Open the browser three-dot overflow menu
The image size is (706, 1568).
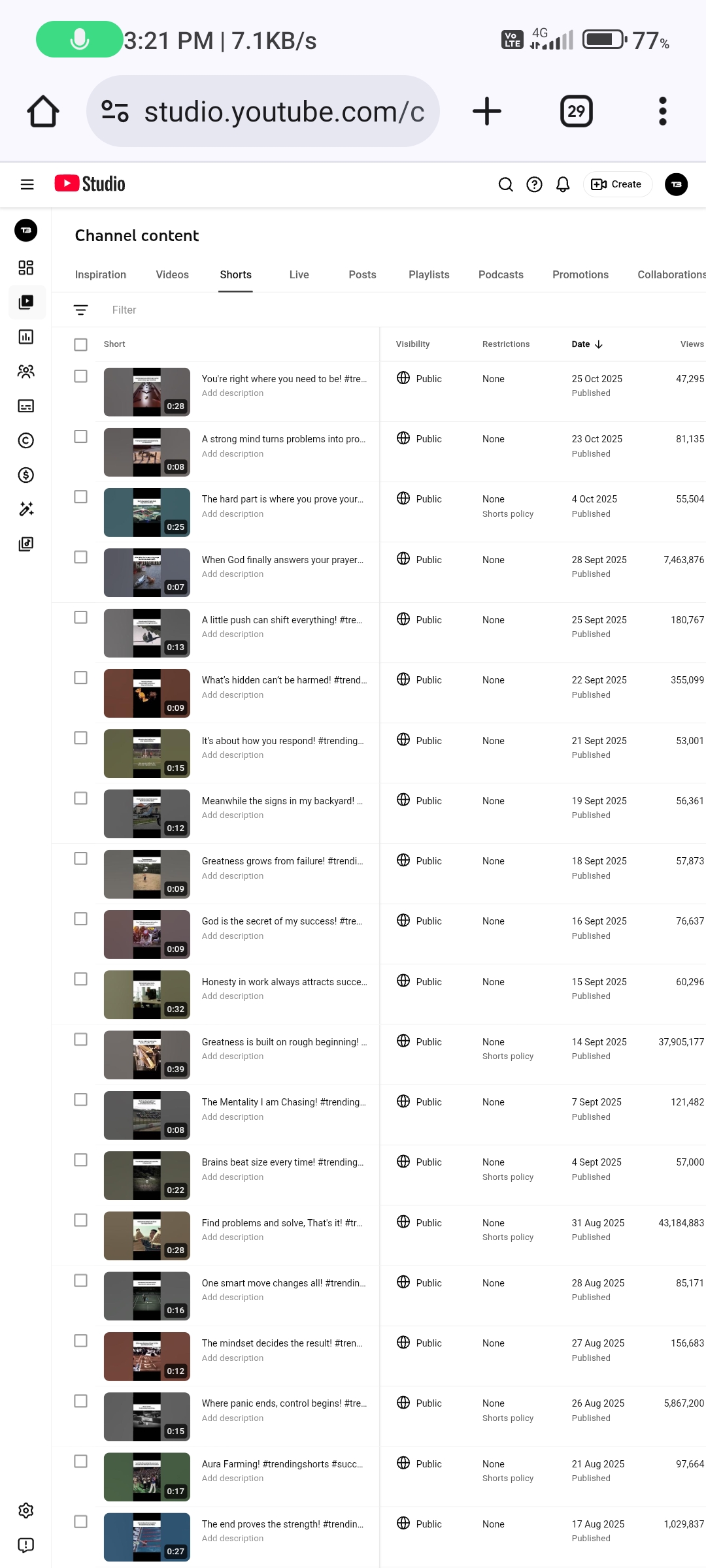(x=662, y=111)
